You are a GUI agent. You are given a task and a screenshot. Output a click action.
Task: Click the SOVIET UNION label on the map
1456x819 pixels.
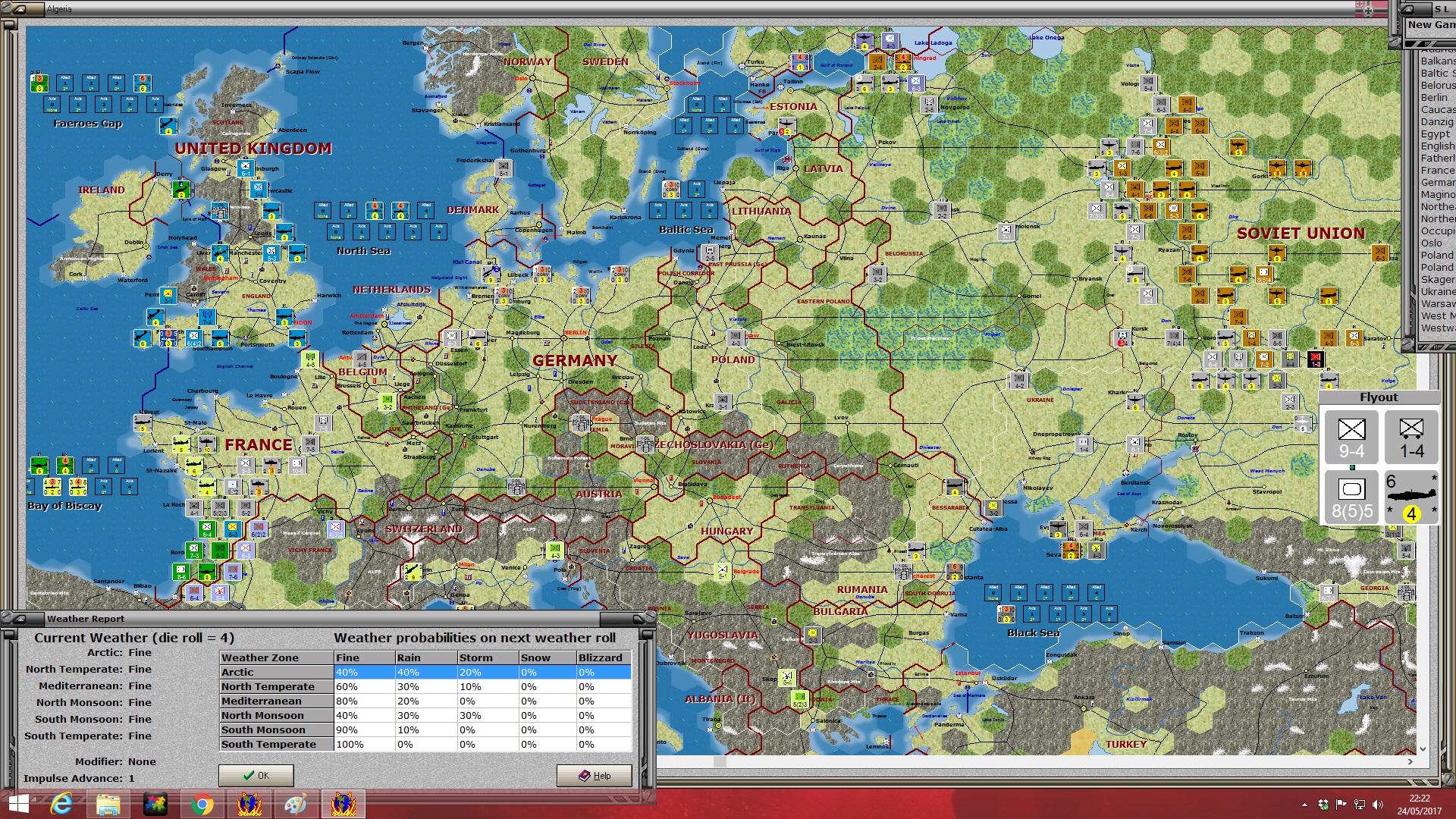[x=1301, y=234]
